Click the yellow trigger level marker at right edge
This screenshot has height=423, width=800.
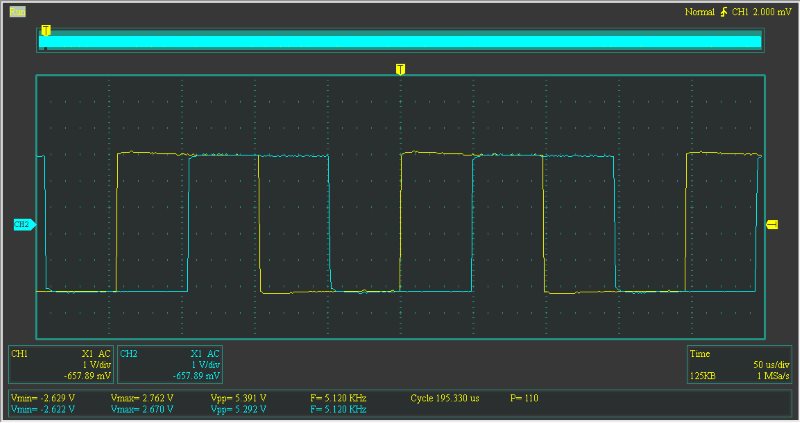coord(772,225)
